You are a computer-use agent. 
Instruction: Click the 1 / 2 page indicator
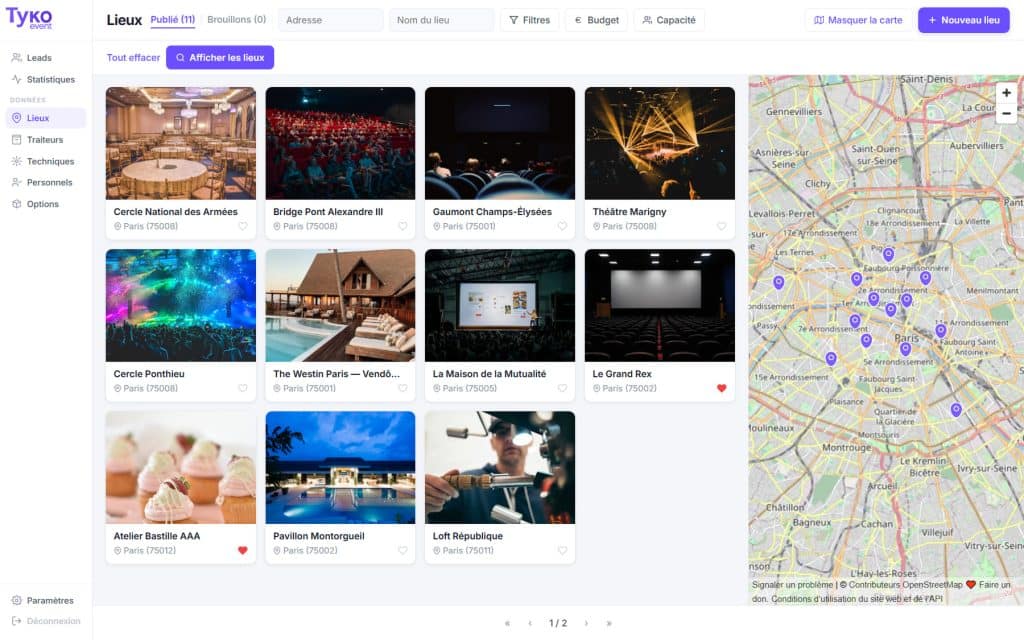558,623
